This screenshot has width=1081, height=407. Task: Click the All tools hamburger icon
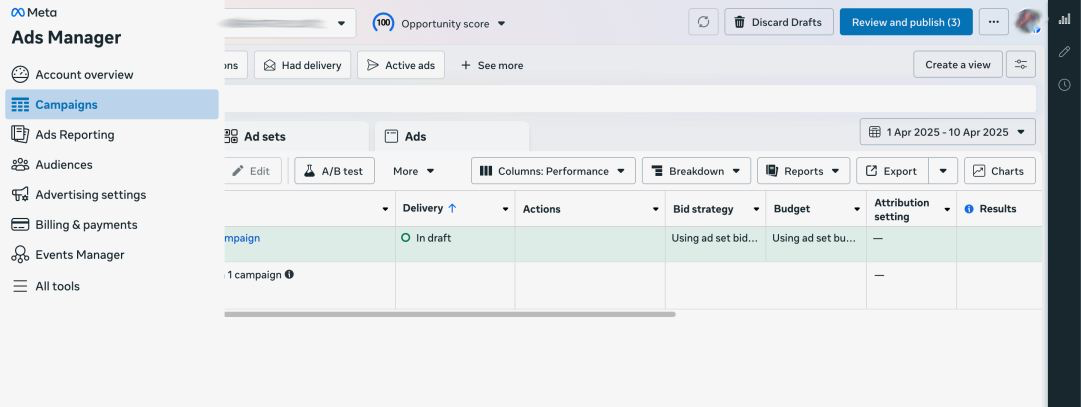point(20,286)
